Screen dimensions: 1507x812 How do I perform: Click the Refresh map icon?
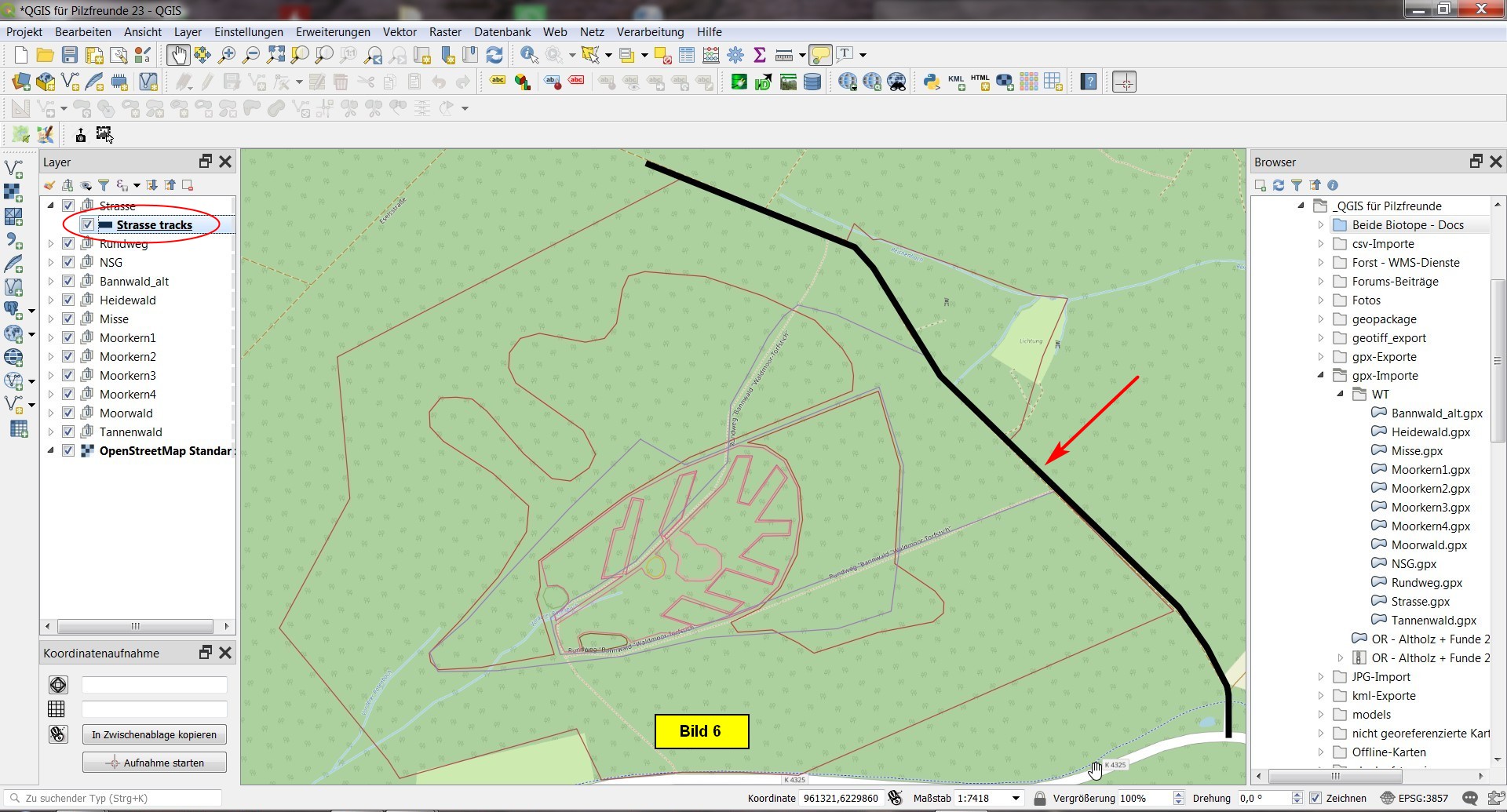[x=494, y=55]
